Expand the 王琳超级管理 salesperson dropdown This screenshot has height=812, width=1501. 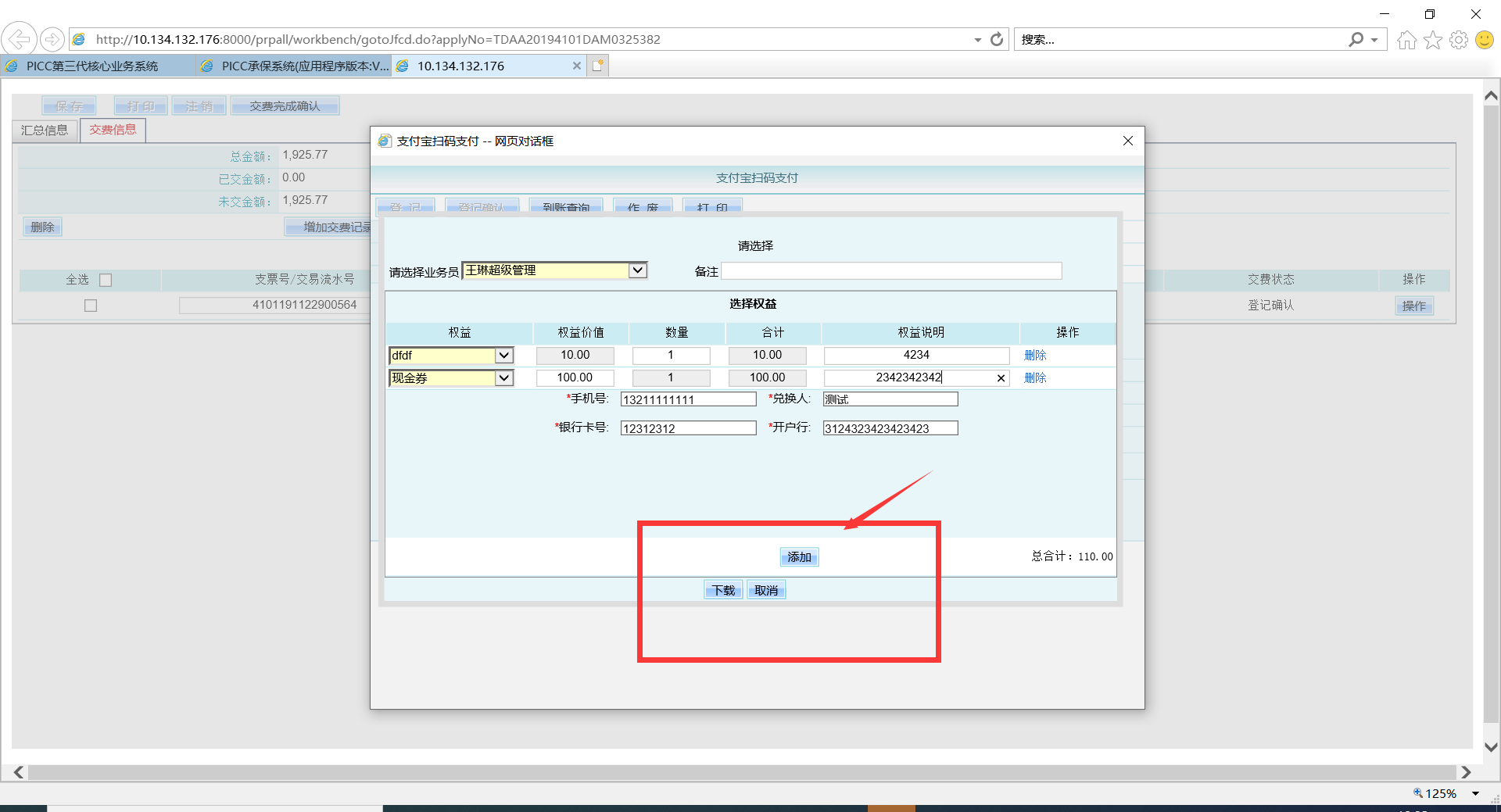(638, 270)
